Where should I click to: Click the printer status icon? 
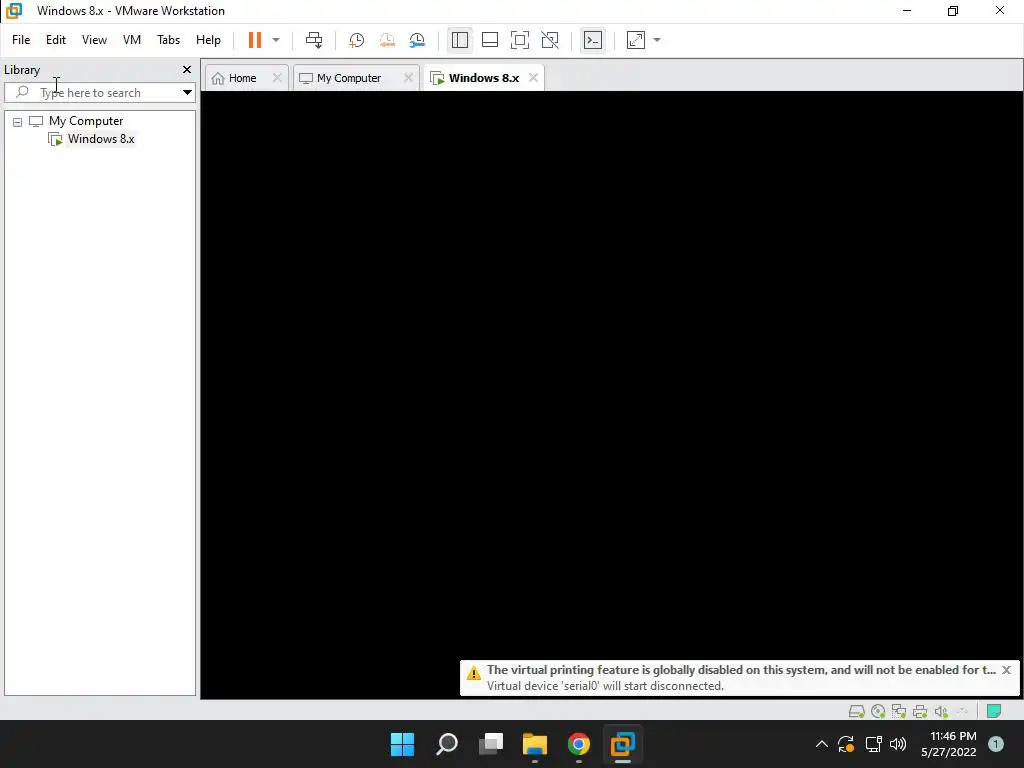coord(920,711)
